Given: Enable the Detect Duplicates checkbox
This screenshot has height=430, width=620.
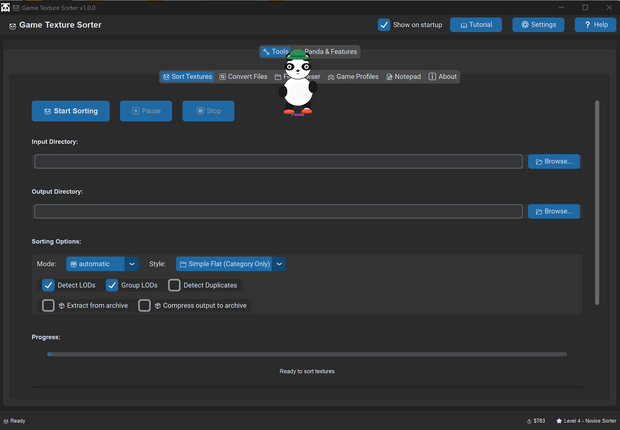Looking at the screenshot, I should click(x=174, y=285).
